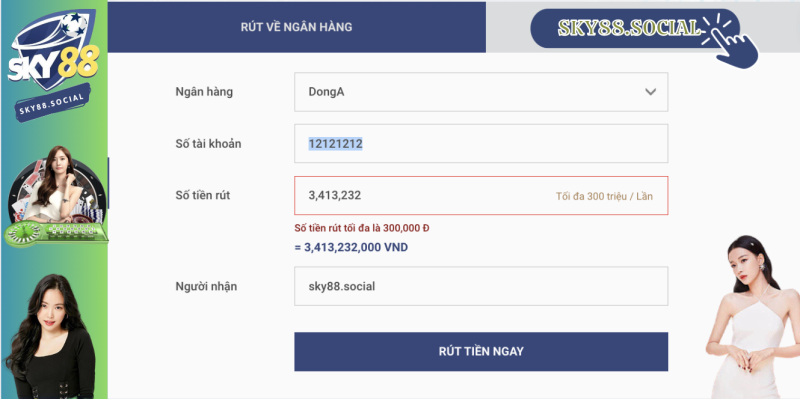Click the highlighted number 12121212
The height and width of the screenshot is (399, 800).
pos(335,144)
